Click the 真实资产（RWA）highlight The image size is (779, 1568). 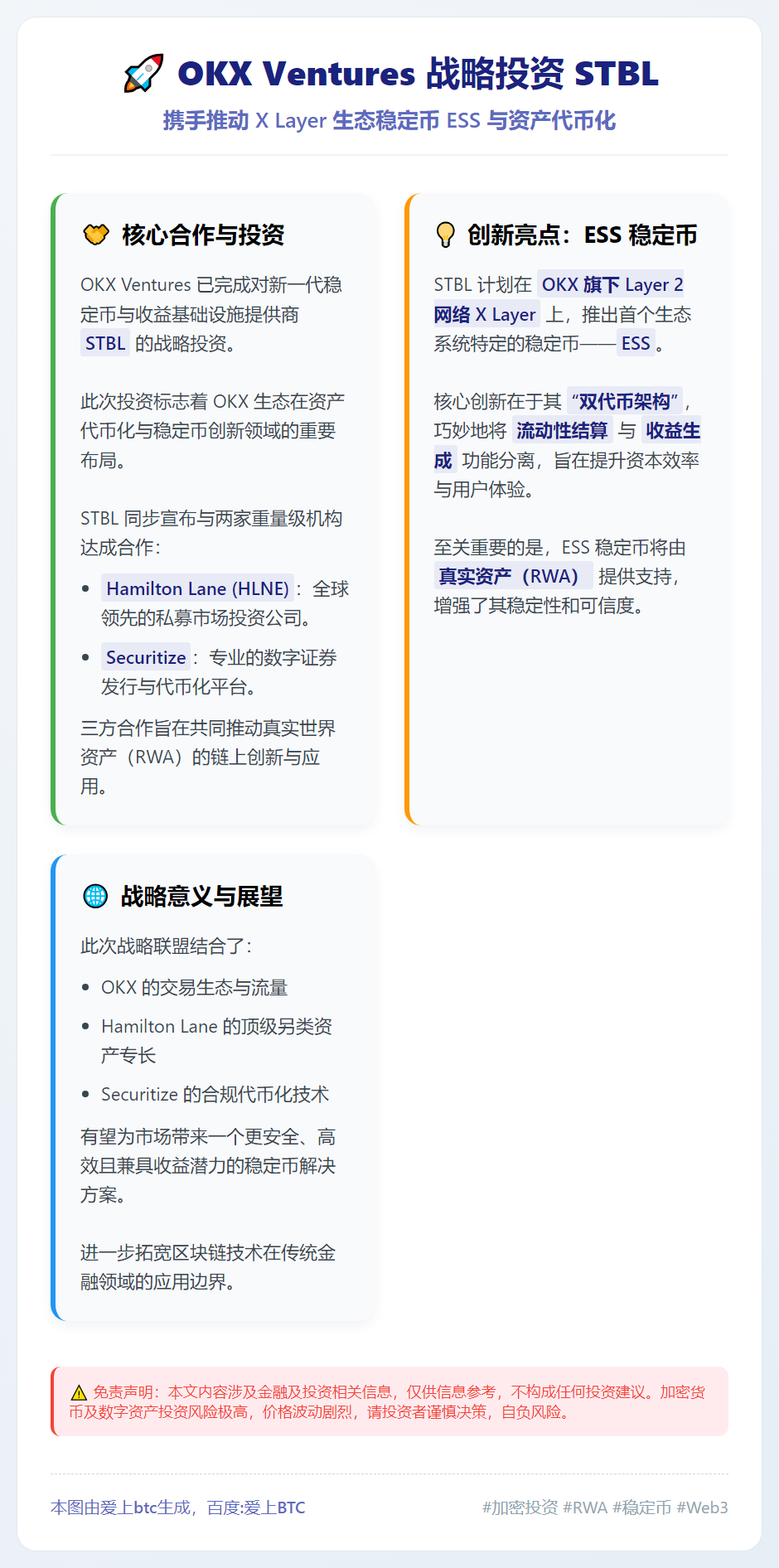513,576
